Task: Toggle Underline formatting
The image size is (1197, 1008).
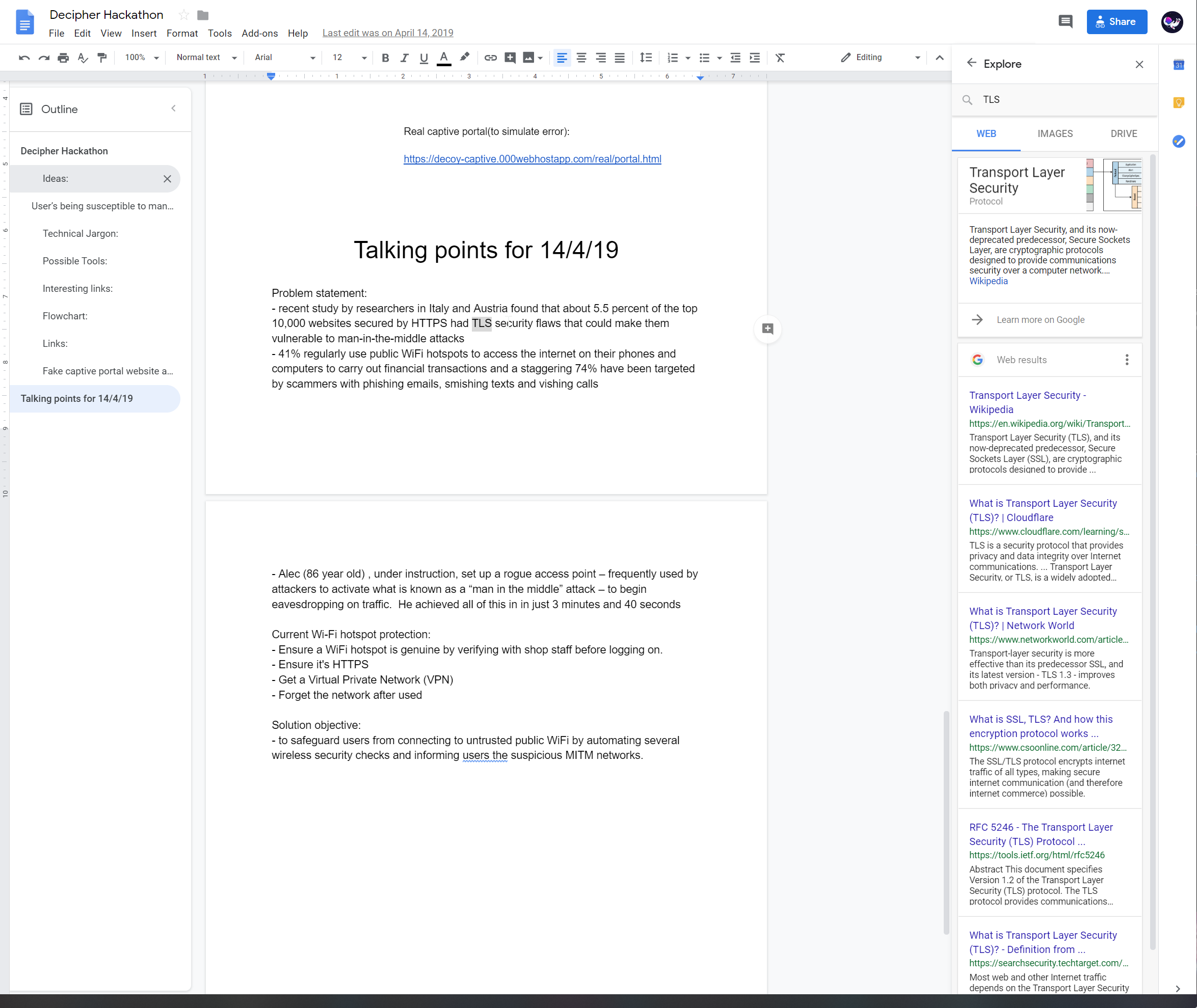Action: point(423,58)
